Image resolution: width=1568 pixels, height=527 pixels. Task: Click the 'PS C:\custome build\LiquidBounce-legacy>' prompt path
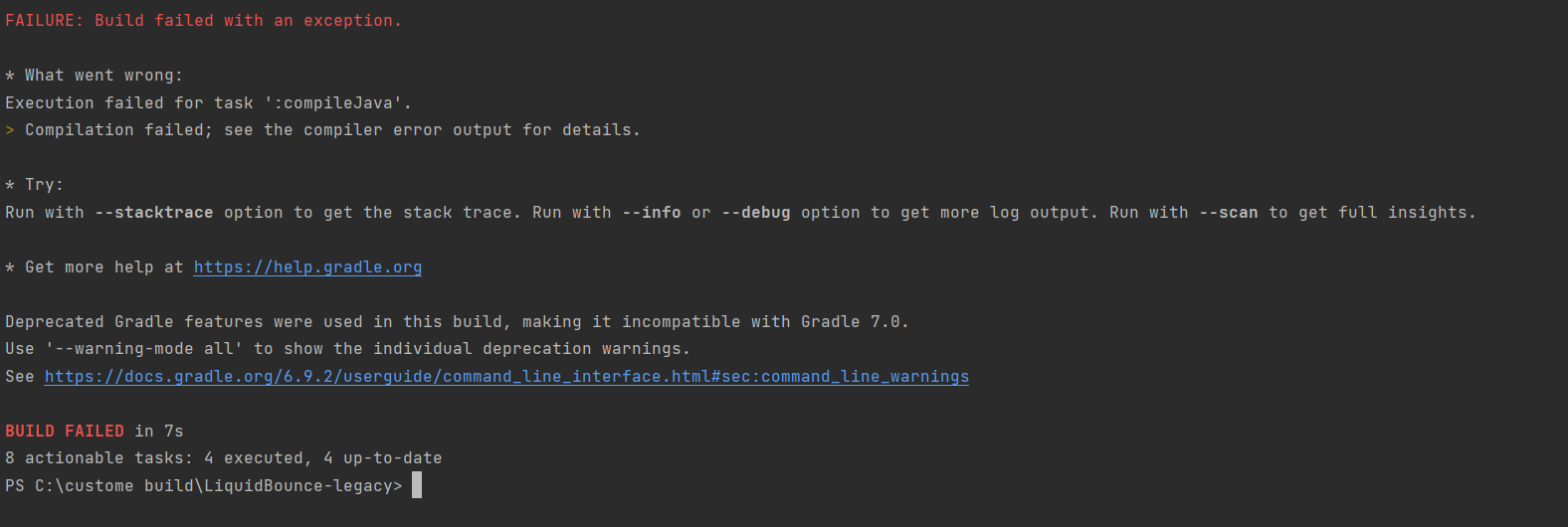coord(204,486)
